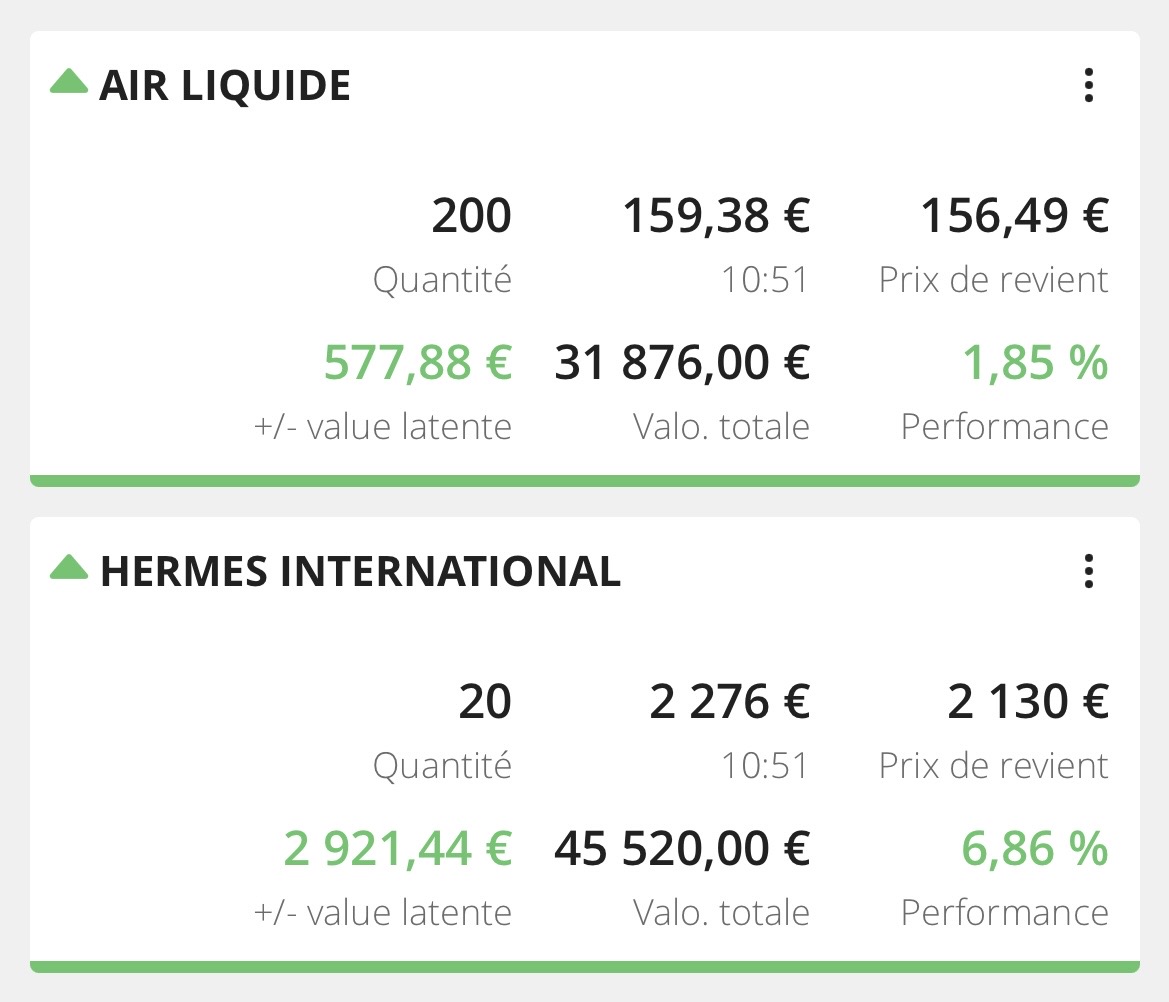Click the green up arrow beside Air Liquide
The height and width of the screenshot is (1002, 1169).
69,81
